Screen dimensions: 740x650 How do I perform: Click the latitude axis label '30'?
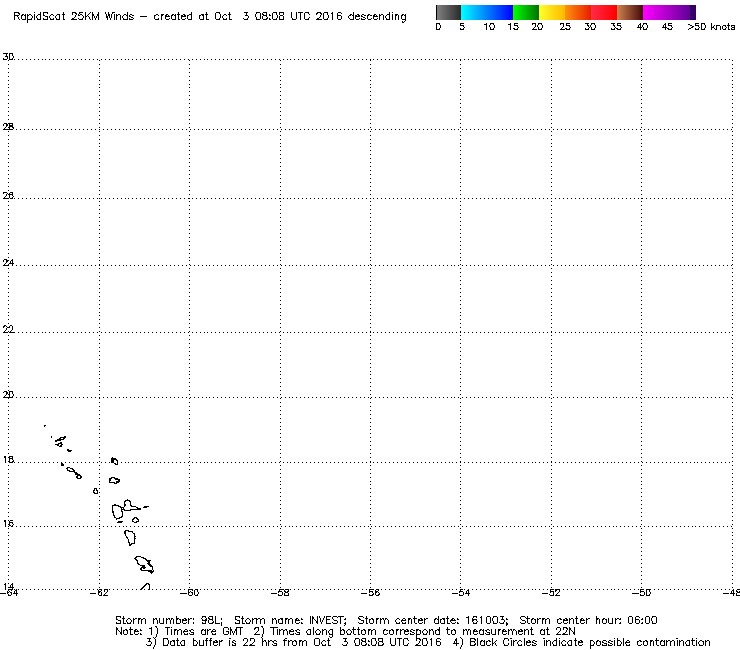pyautogui.click(x=8, y=57)
